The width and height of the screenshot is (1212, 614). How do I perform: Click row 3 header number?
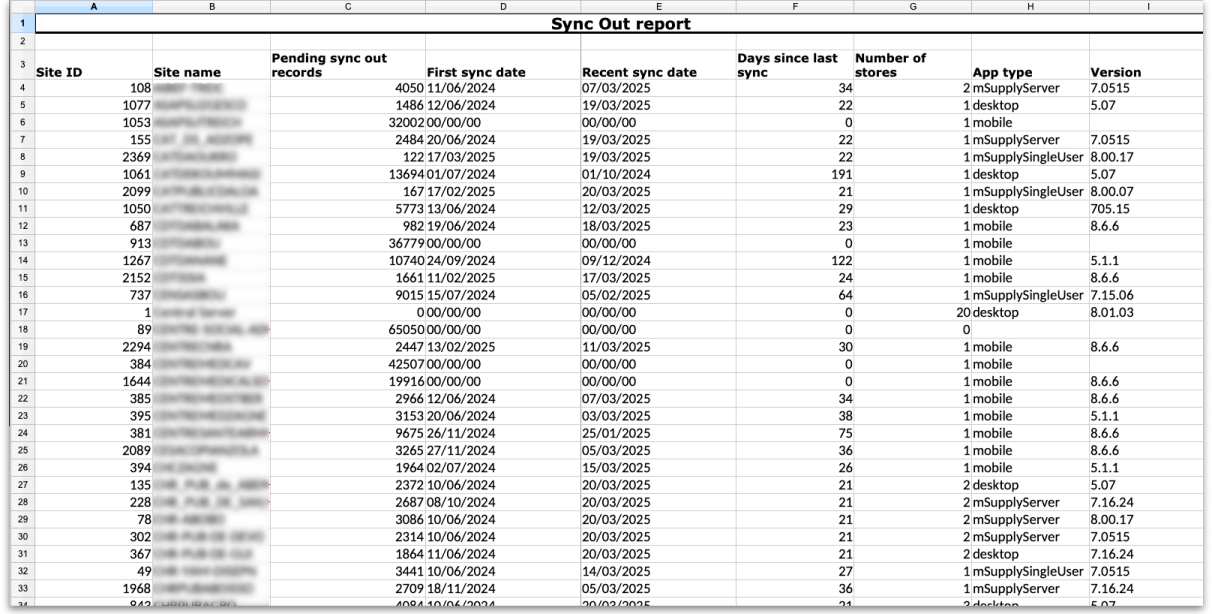[21, 65]
